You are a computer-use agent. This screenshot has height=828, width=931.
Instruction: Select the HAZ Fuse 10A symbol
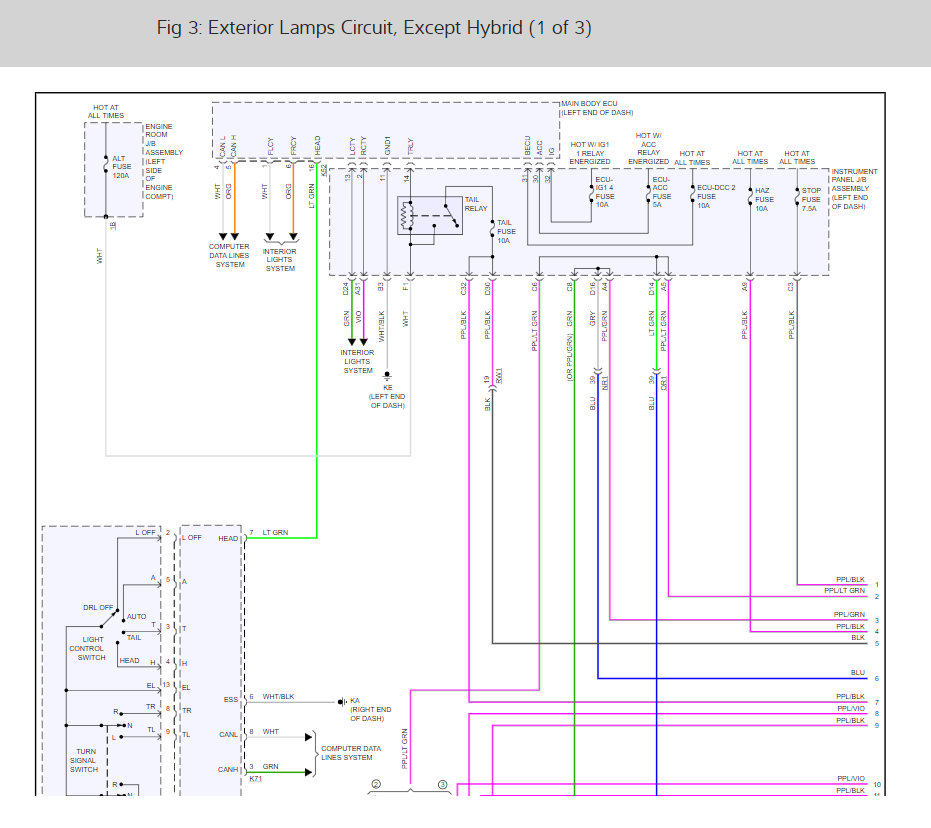[x=750, y=197]
